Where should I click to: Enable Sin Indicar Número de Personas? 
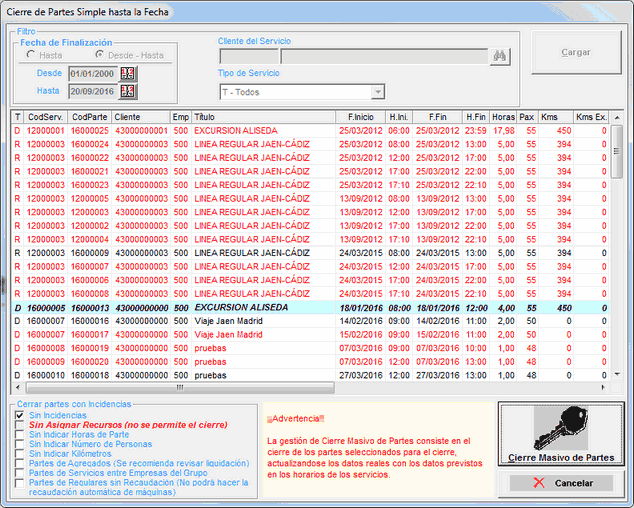click(x=19, y=444)
